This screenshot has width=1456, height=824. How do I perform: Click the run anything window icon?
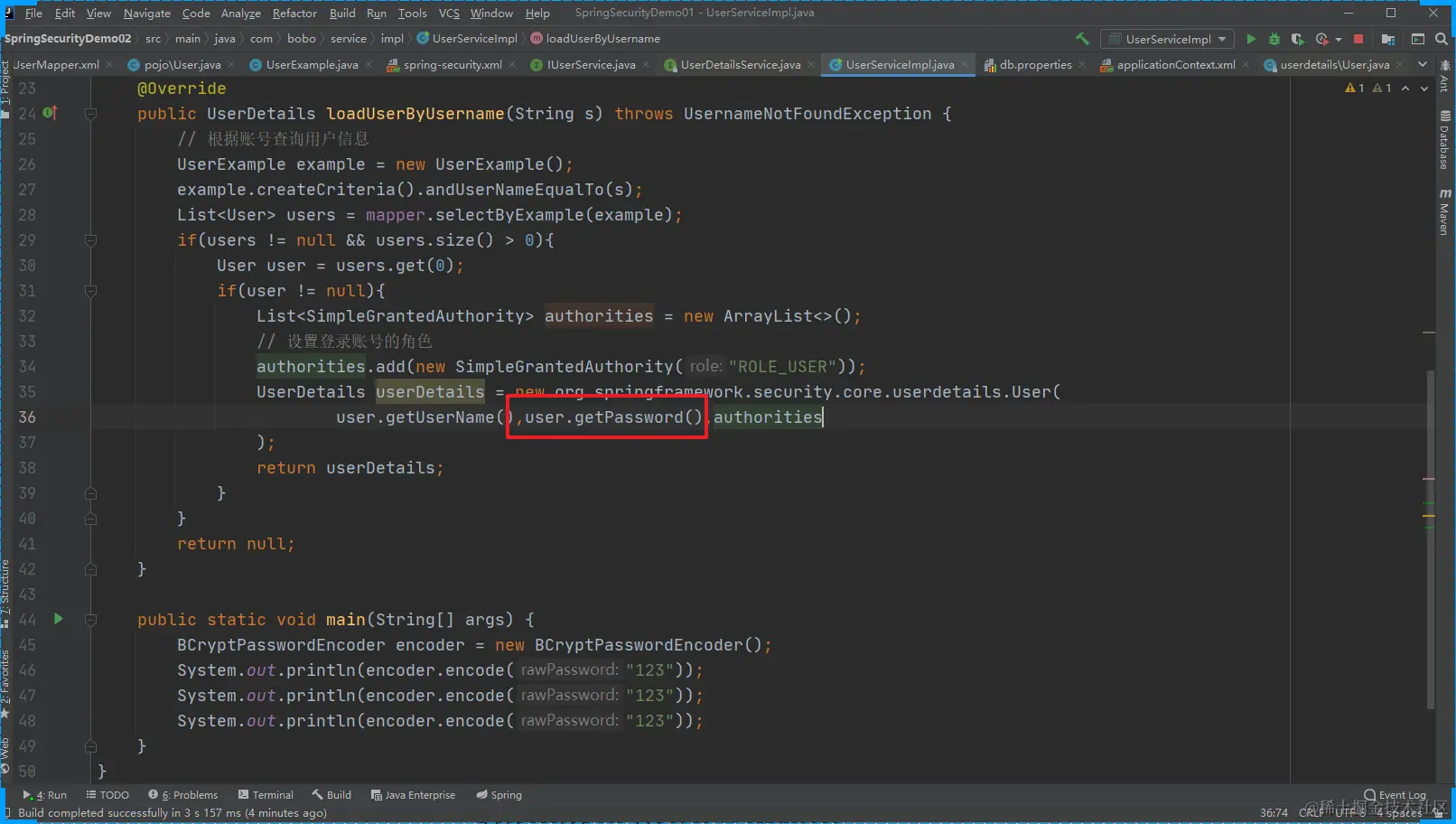coord(1418,39)
